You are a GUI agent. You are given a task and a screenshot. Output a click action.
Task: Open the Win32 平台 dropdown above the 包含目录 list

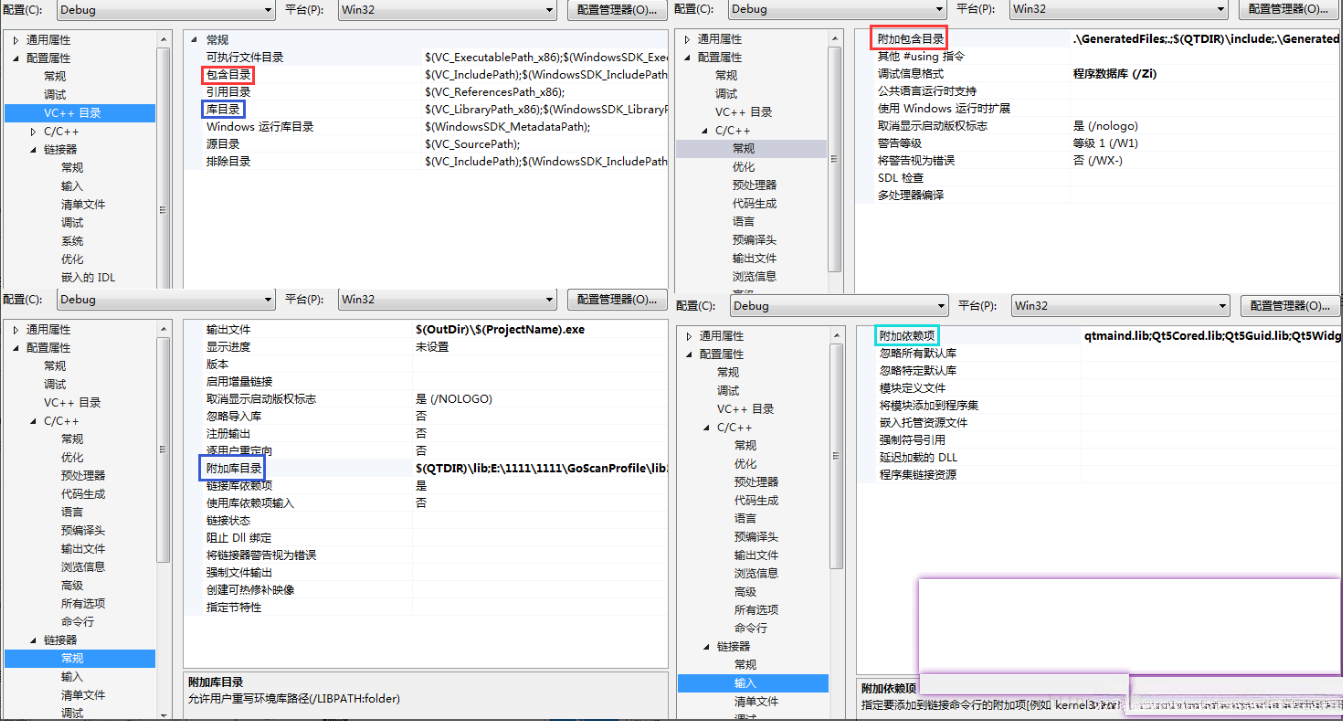tap(447, 10)
